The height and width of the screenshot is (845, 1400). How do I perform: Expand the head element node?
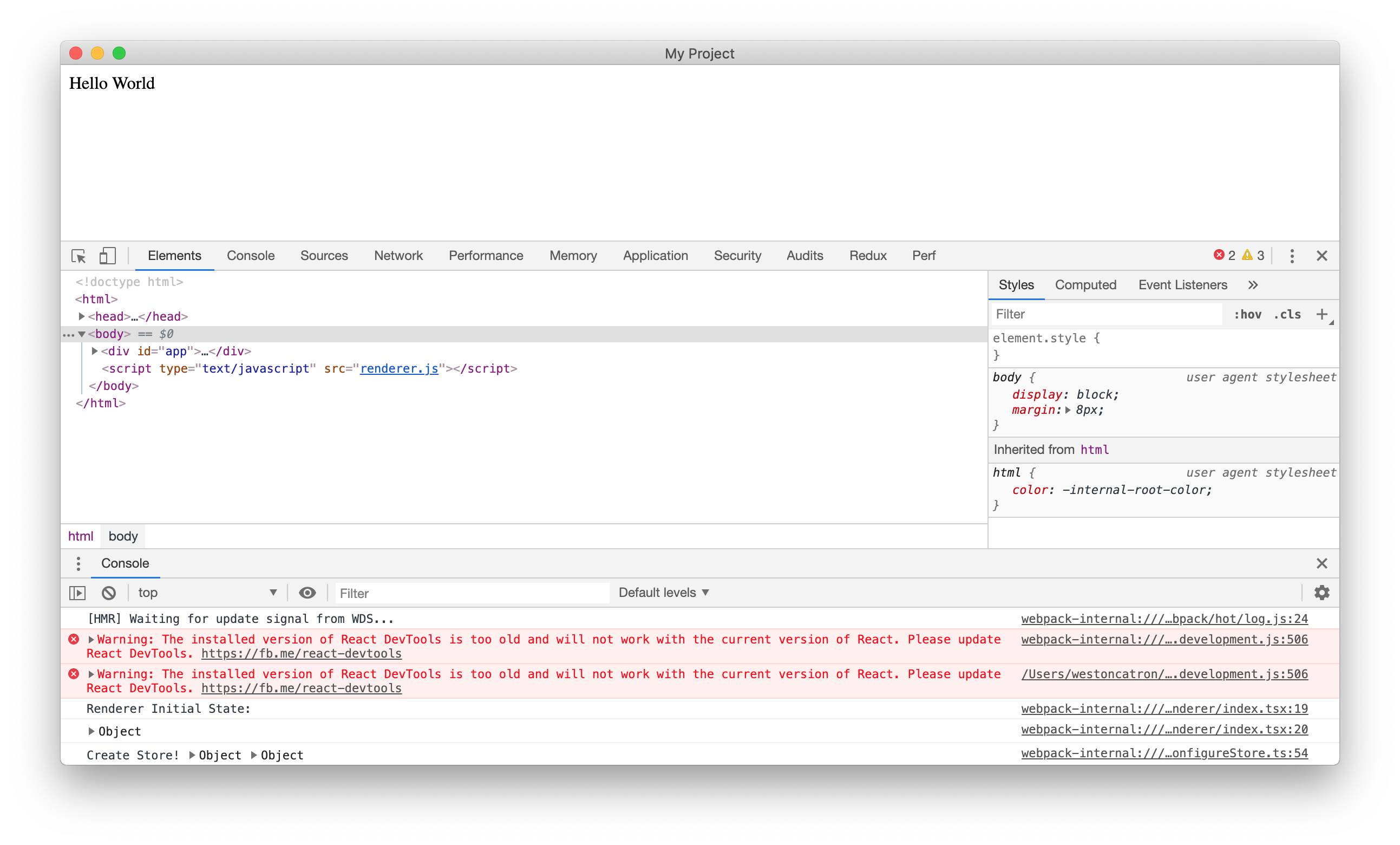[82, 316]
